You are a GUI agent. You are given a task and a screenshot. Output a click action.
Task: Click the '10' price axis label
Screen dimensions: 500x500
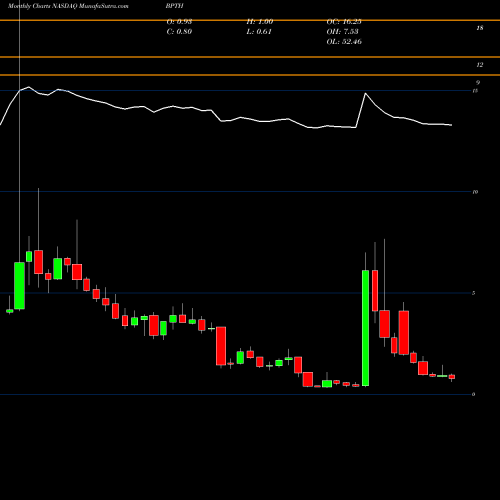coord(475,192)
